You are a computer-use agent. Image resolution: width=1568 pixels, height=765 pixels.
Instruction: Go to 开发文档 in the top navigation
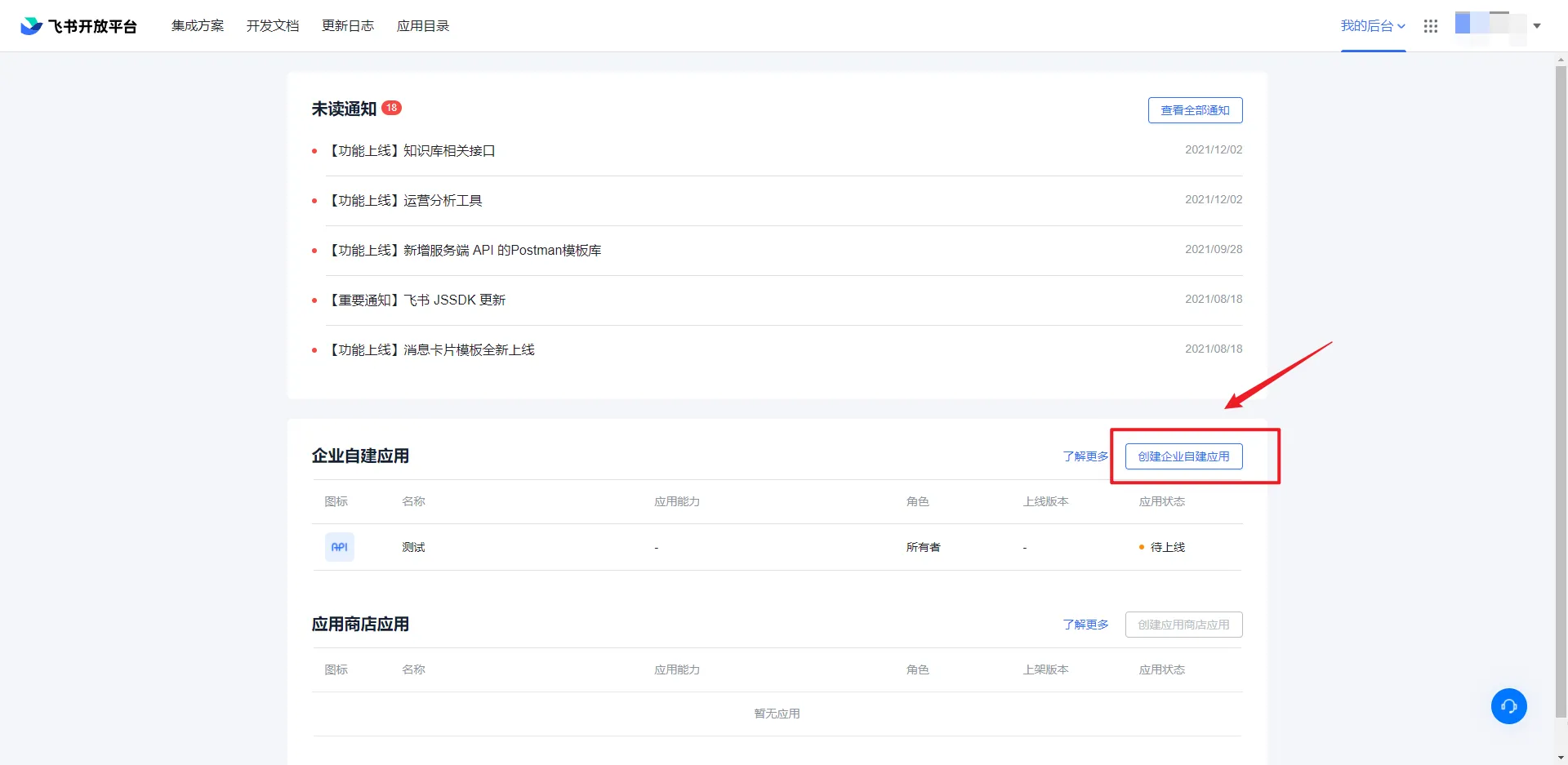[273, 26]
